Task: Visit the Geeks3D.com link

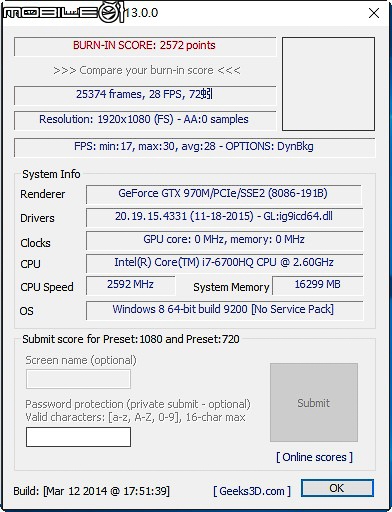Action: [252, 491]
